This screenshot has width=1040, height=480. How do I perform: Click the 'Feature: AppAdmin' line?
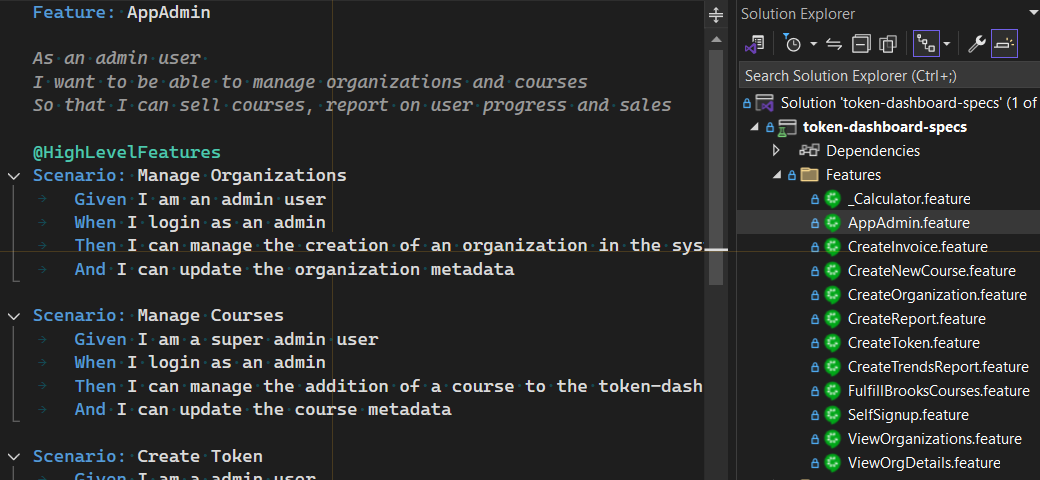[121, 12]
